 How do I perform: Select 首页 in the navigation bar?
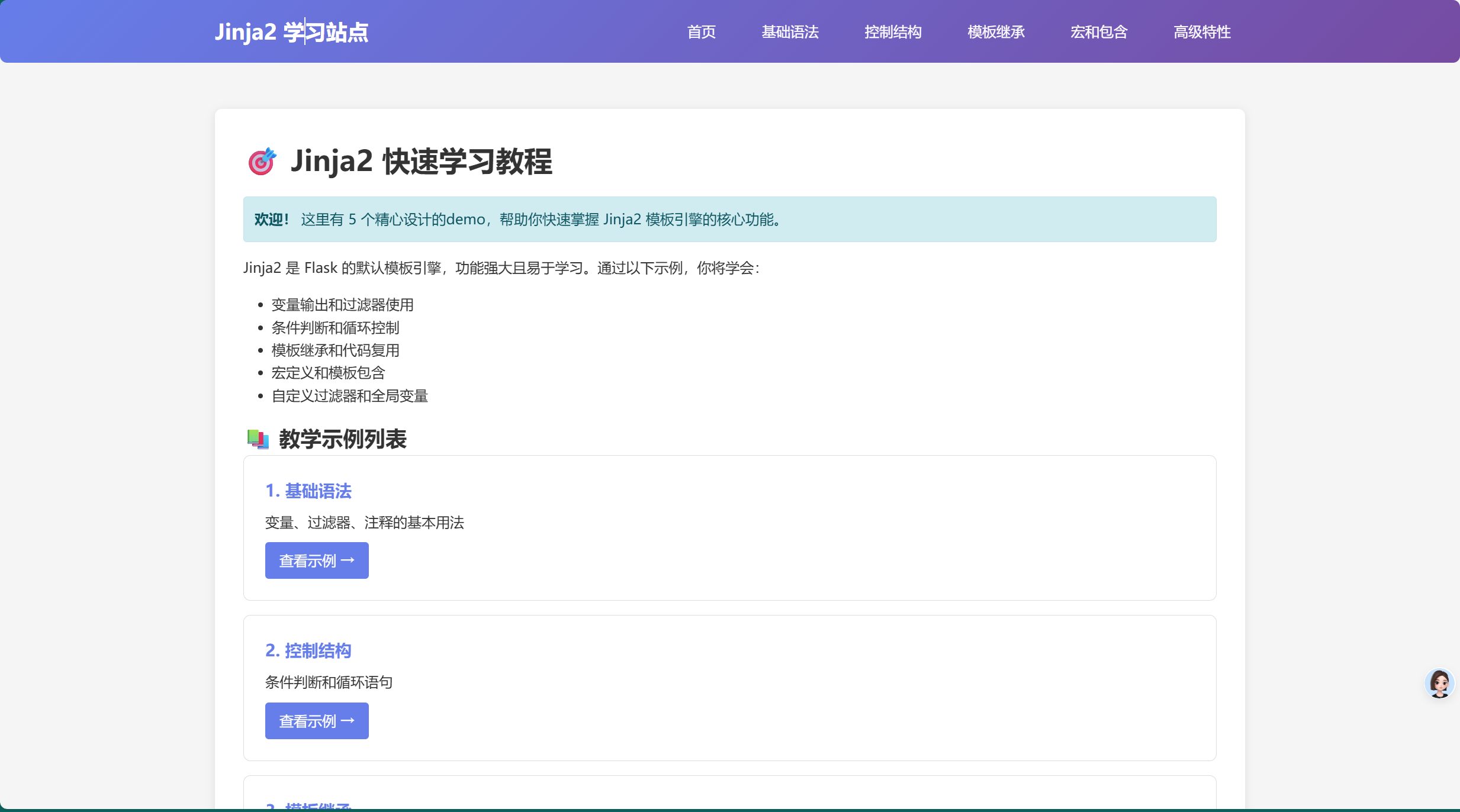click(701, 32)
